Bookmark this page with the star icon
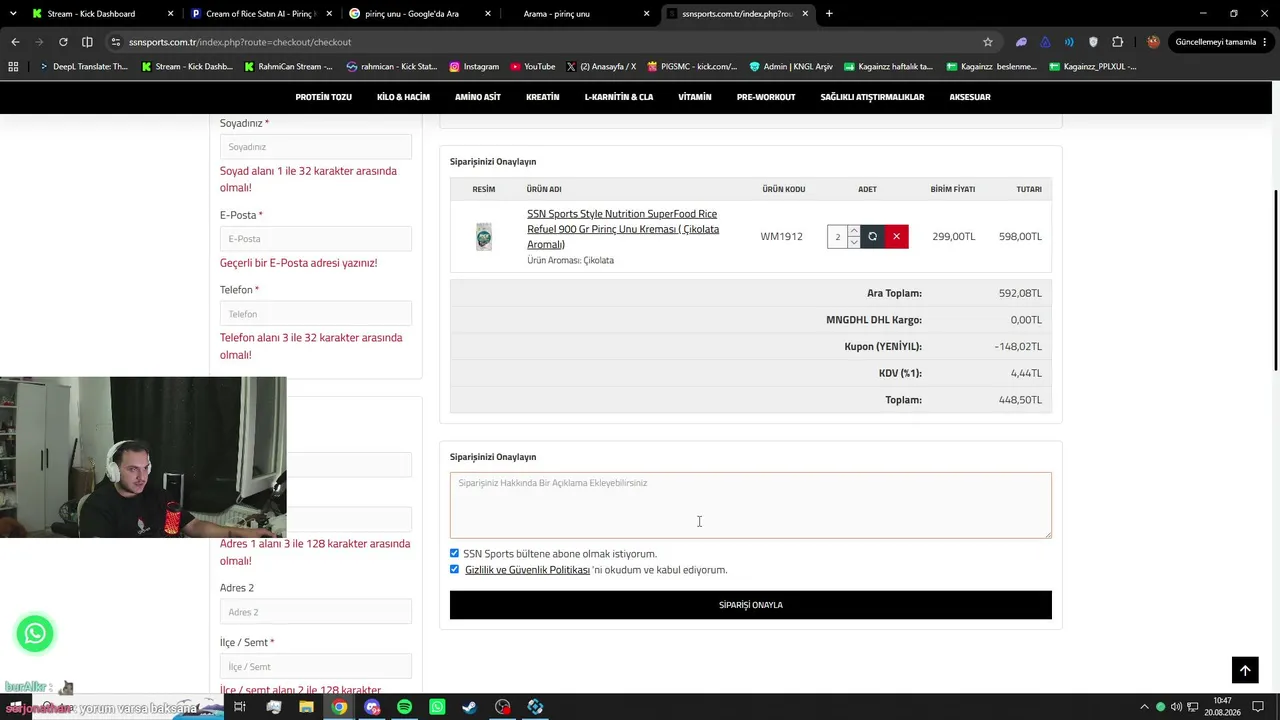 988,42
